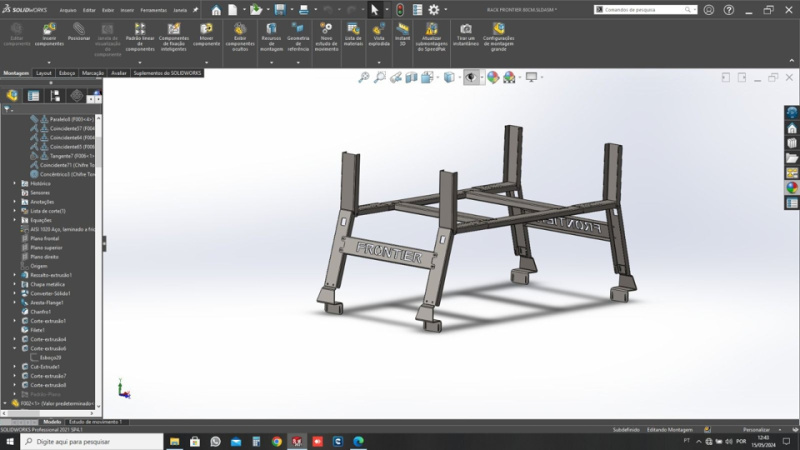Collapse the Corte-extrusão6 feature
The width and height of the screenshot is (800, 450).
point(14,348)
